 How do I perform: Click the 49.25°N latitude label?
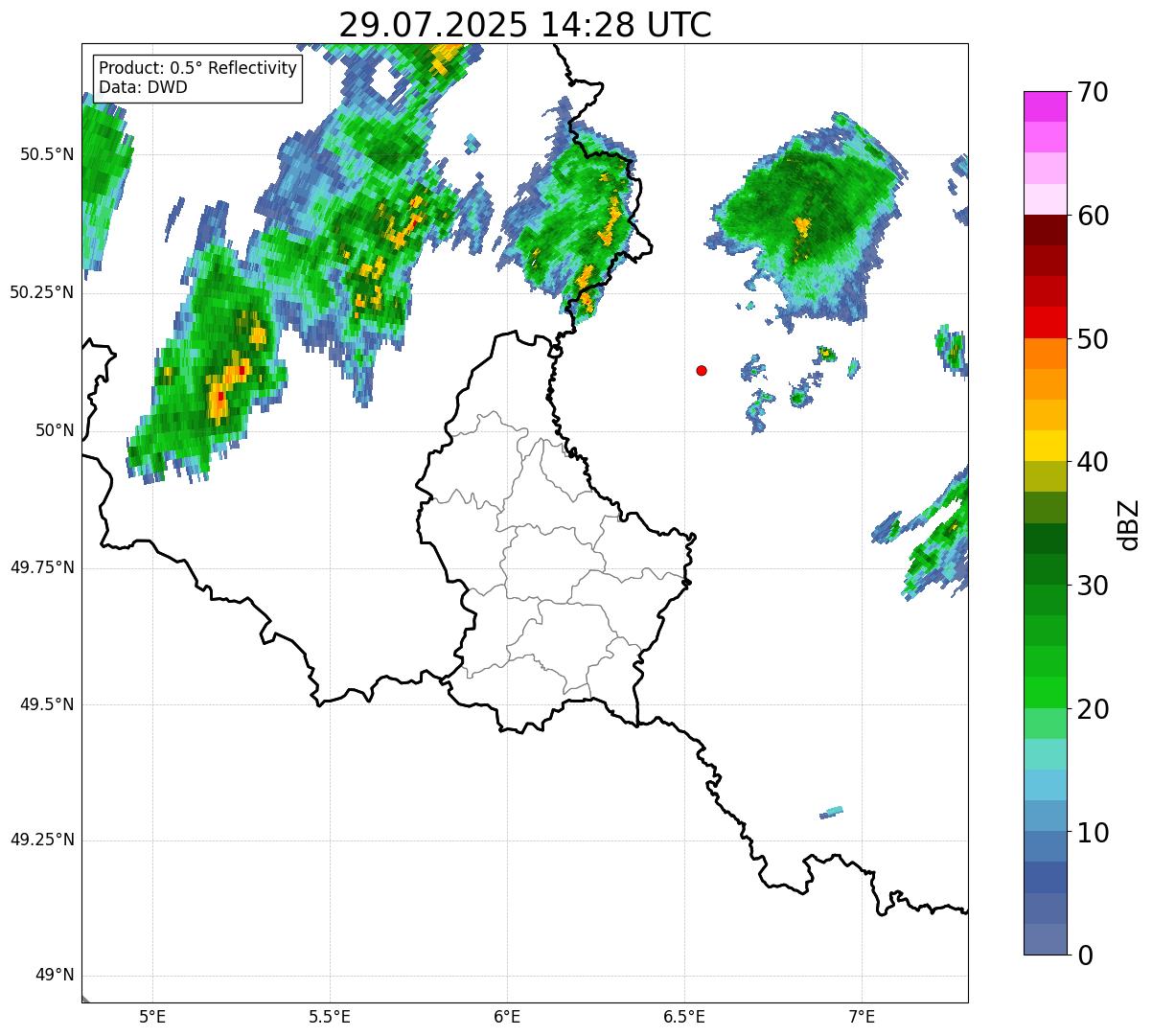[x=42, y=840]
